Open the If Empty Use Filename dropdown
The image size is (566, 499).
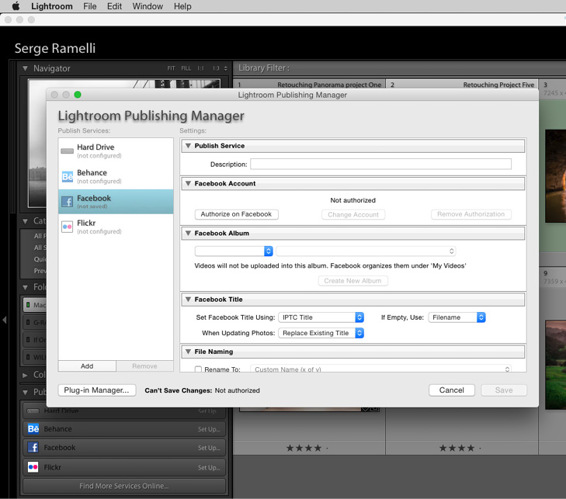tap(457, 317)
